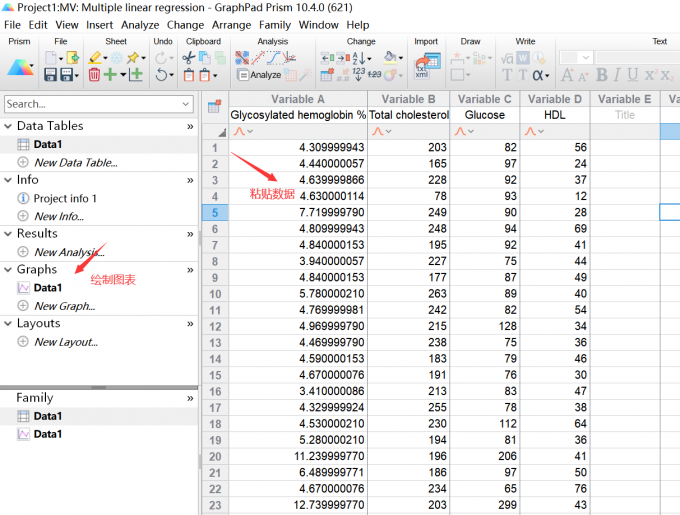Viewport: 680px width, 515px height.
Task: Click the red trash delete sheet icon
Action: click(94, 75)
